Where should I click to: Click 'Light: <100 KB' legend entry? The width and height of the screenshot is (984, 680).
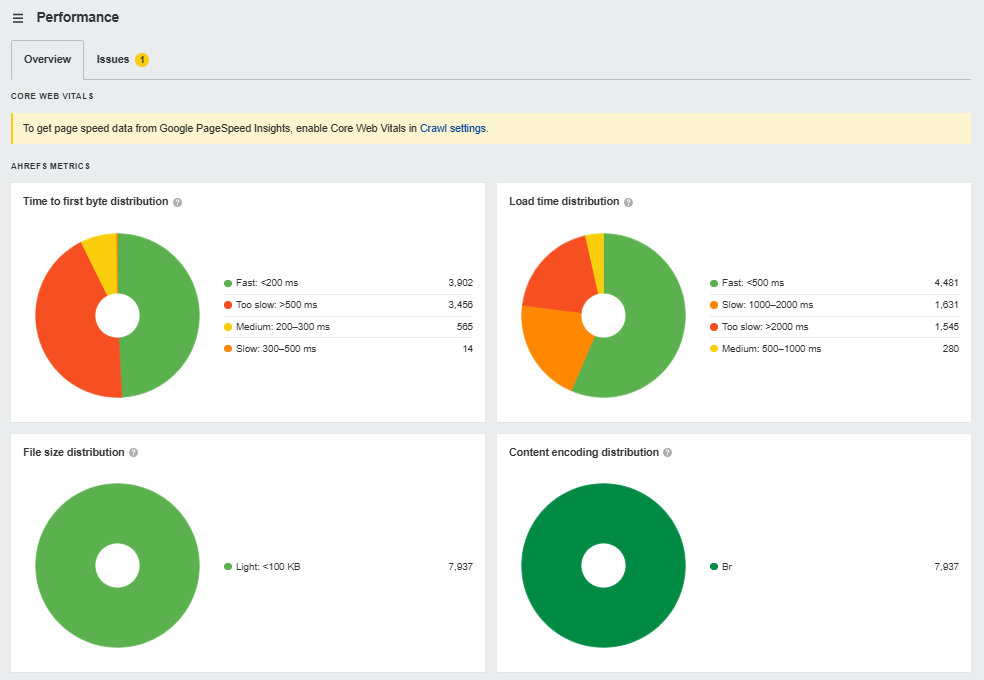click(268, 567)
